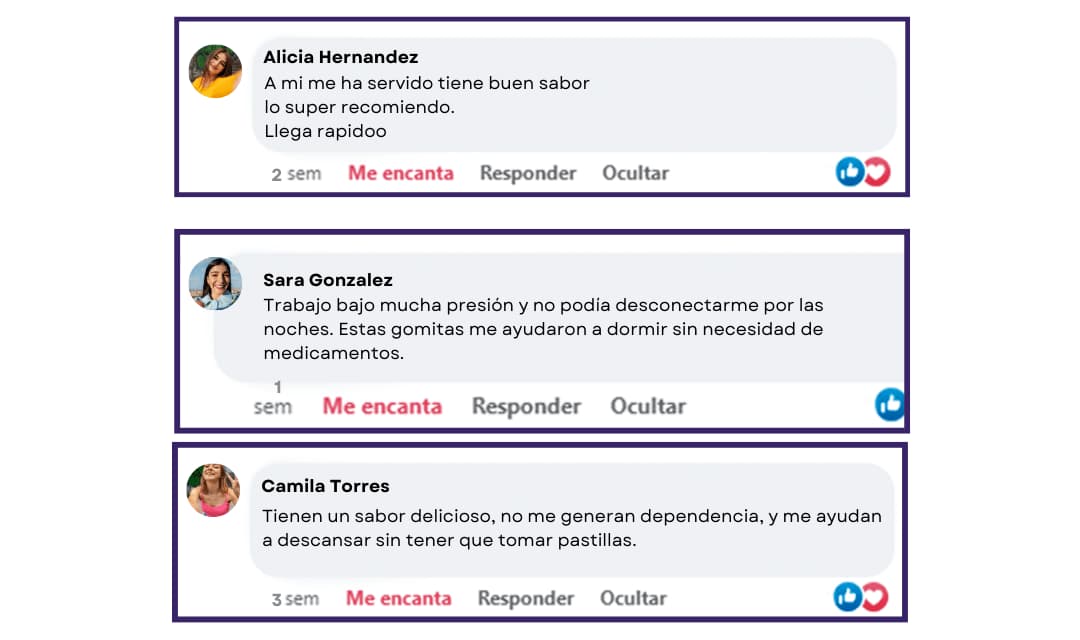Click the heart reaction icon on Alicia Hernandez's comment
This screenshot has width=1080, height=640.
pyautogui.click(x=876, y=172)
